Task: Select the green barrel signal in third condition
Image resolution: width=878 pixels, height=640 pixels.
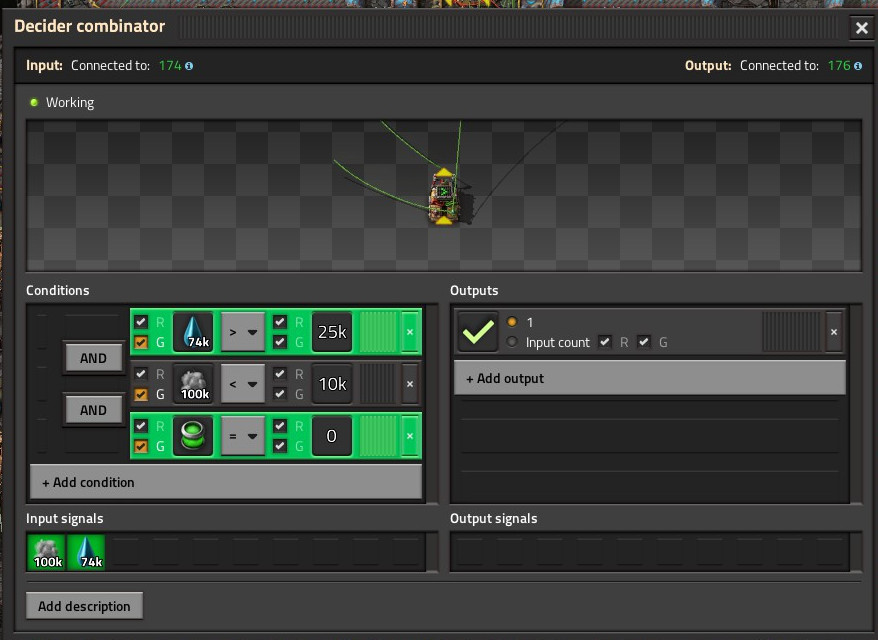Action: point(193,436)
